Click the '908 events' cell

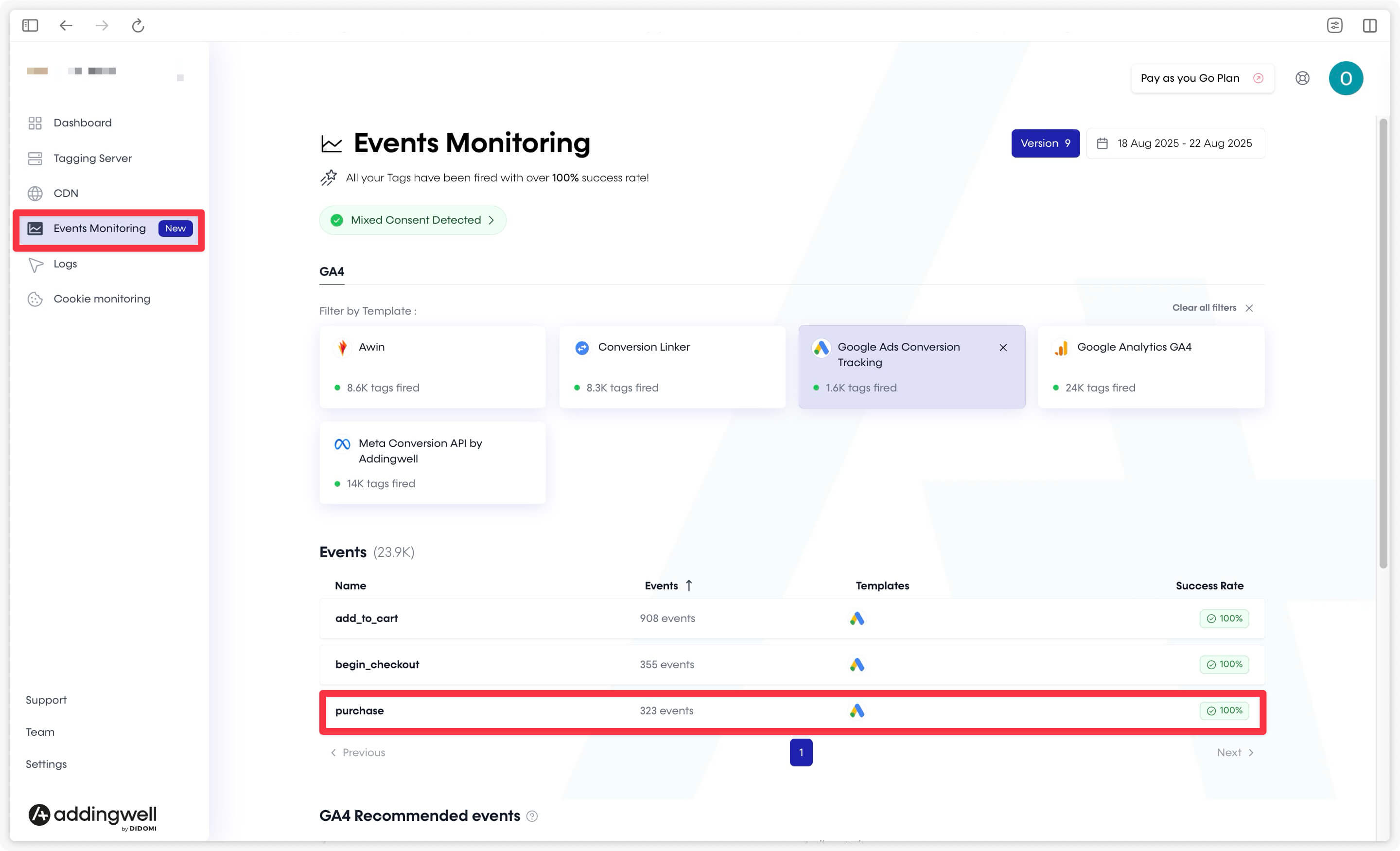(667, 619)
